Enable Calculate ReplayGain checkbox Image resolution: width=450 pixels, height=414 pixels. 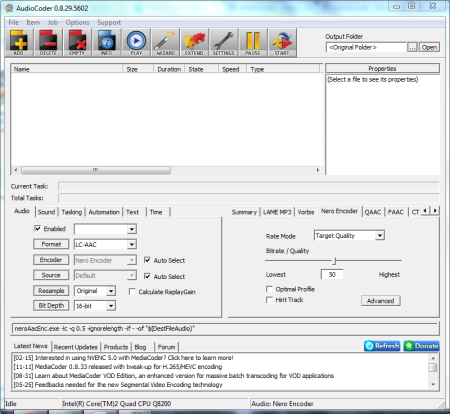[132, 291]
